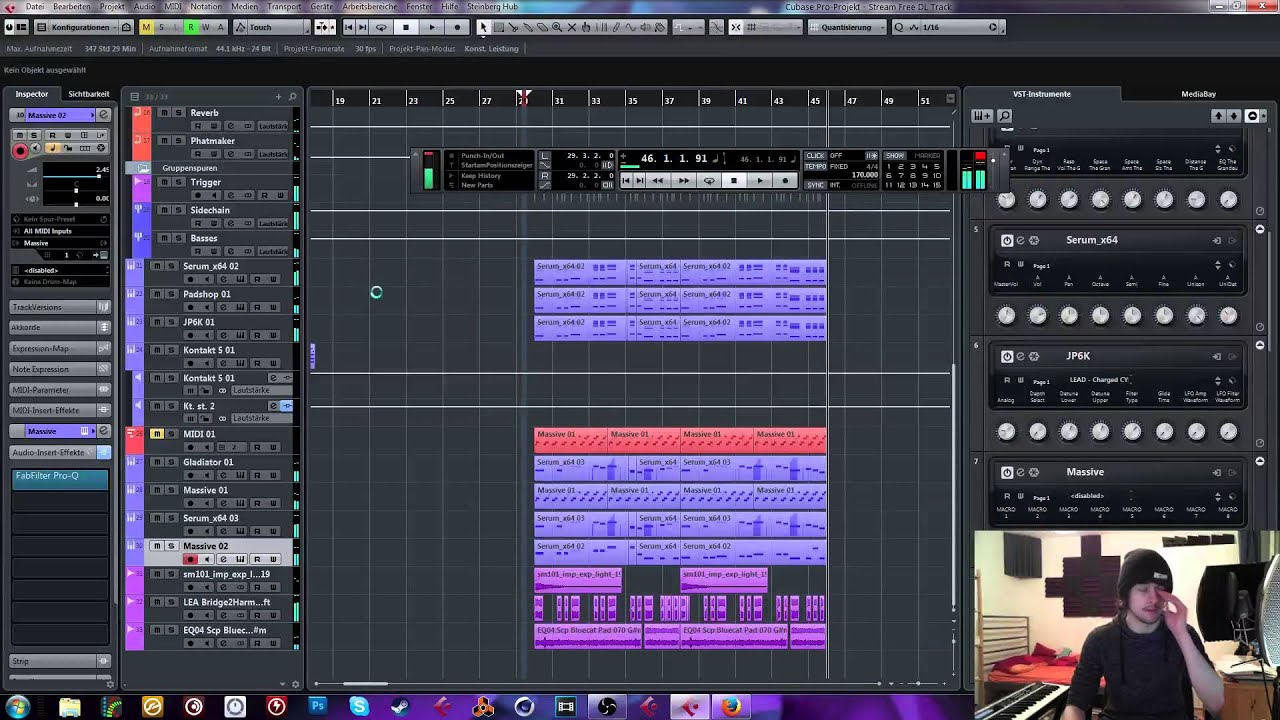Open the Steinberg Hub menu
This screenshot has width=1280, height=720.
pyautogui.click(x=492, y=6)
